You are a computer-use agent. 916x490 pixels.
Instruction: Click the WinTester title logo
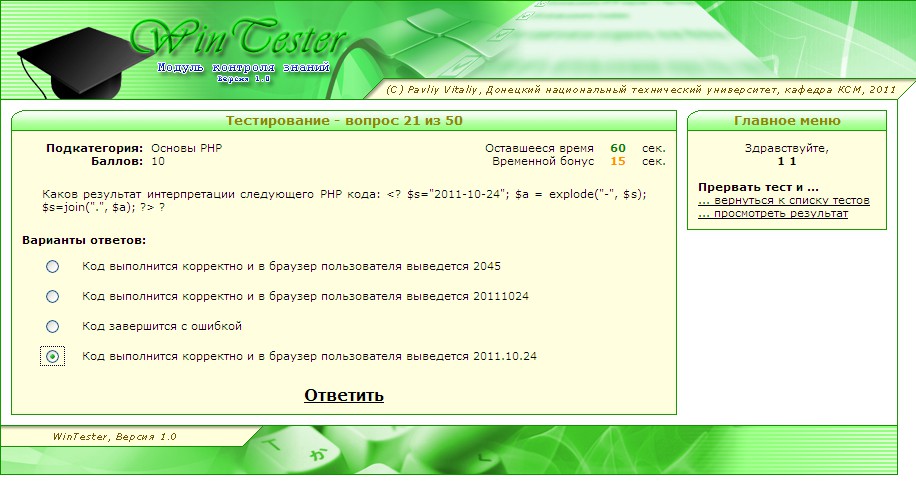point(238,38)
